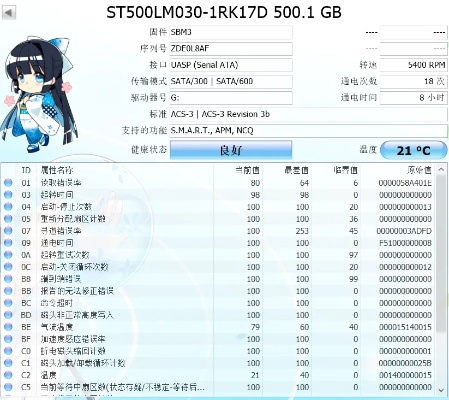Select the 磁头非正常高度写入 attribute name
The width and height of the screenshot is (449, 400).
click(77, 315)
